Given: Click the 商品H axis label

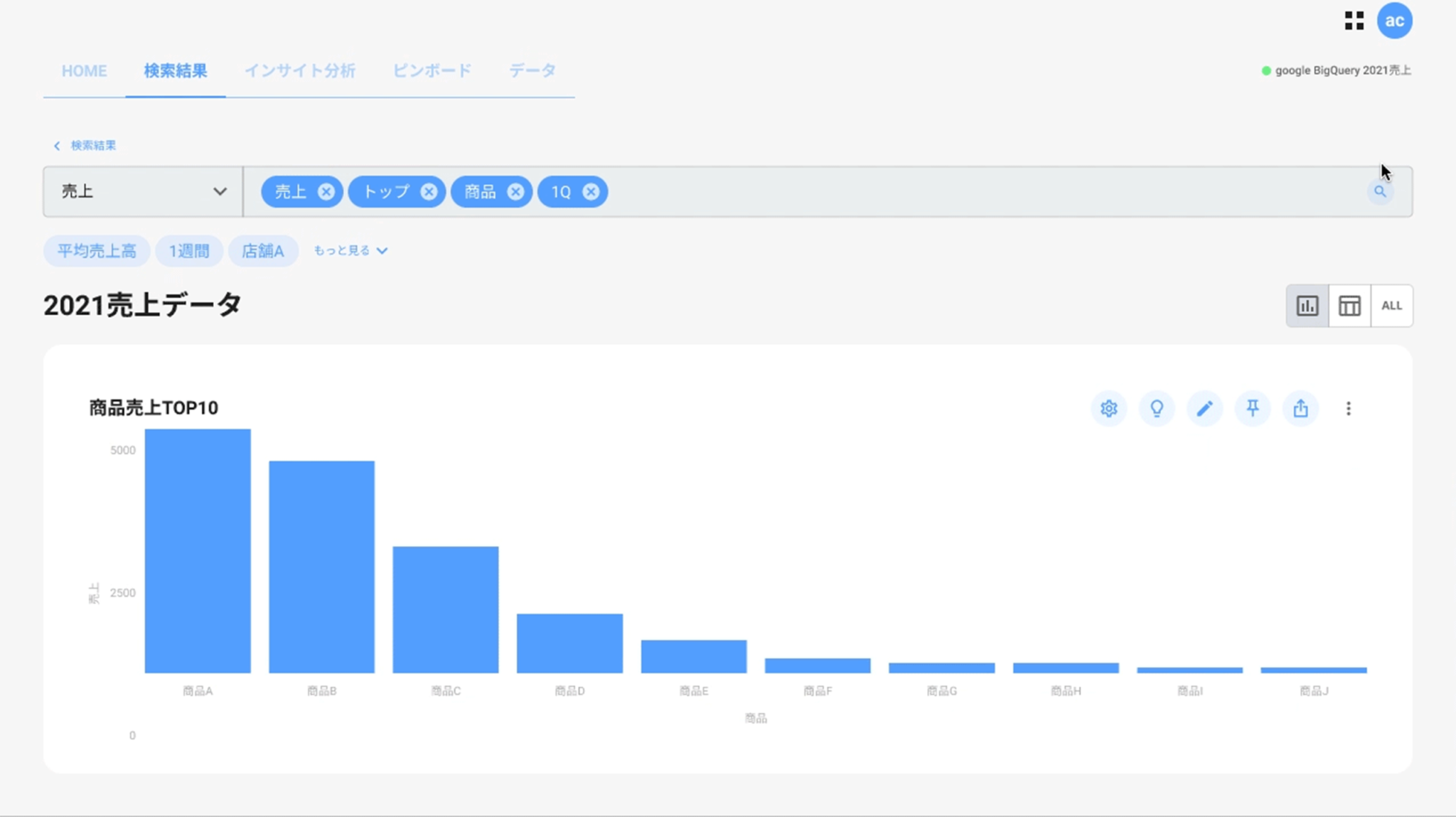Looking at the screenshot, I should tap(1066, 691).
